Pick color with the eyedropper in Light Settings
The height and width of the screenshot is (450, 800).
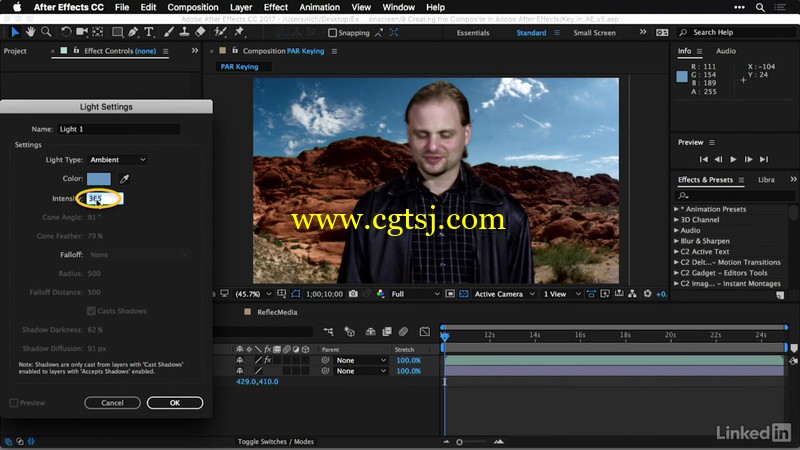point(124,179)
